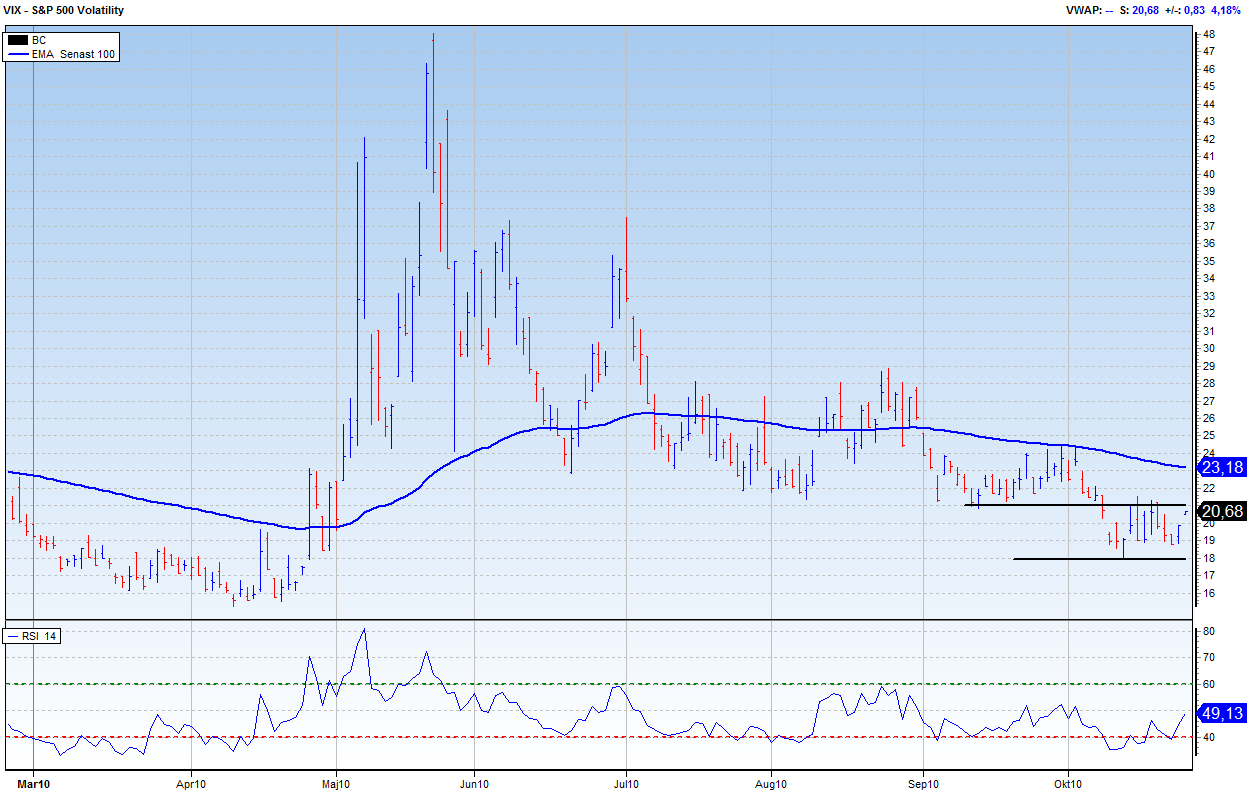Click the Okt10 date axis label
This screenshot has height=791, width=1247.
[x=1068, y=784]
